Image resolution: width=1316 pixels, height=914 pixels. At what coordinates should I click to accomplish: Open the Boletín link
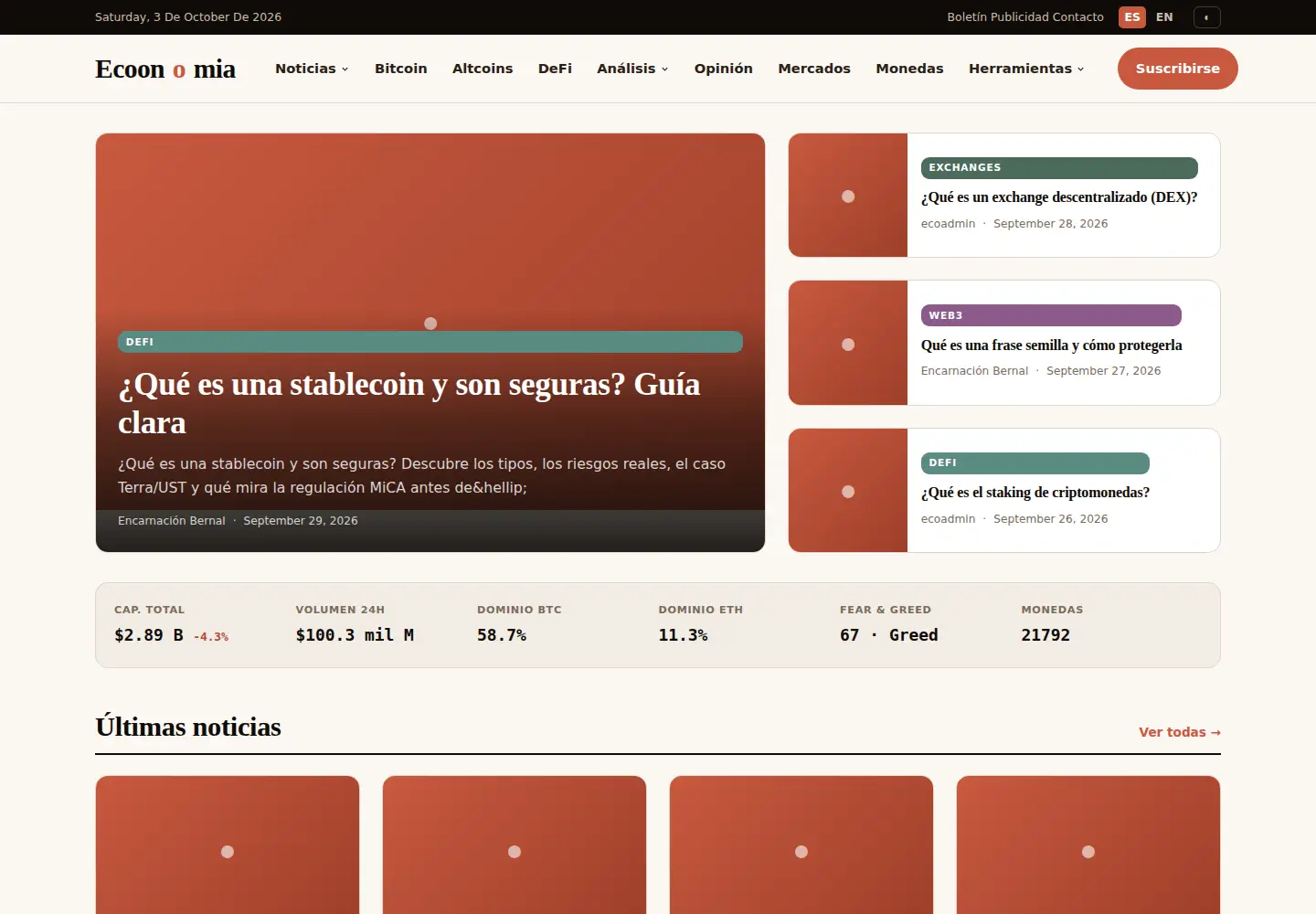coord(967,17)
